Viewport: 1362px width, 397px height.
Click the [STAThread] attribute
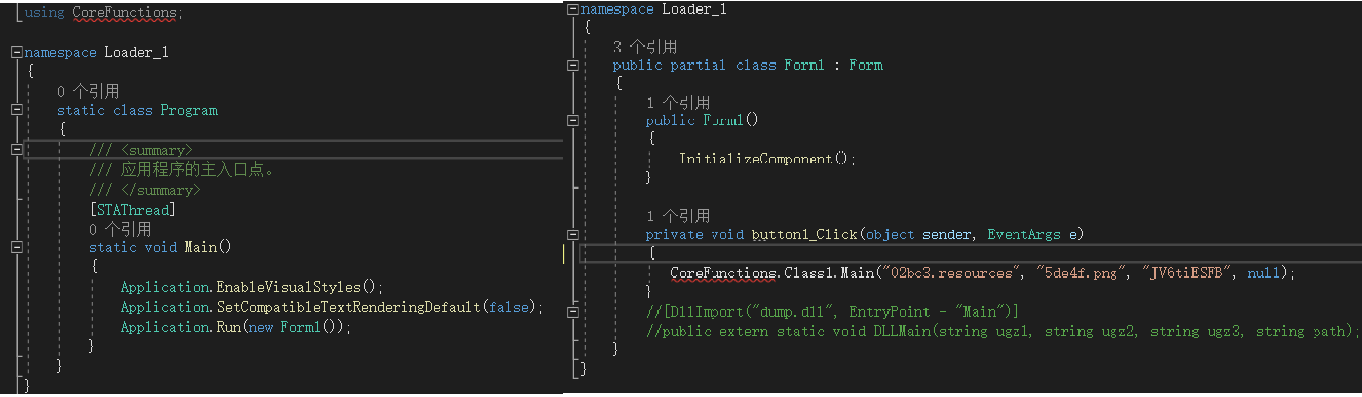point(132,209)
